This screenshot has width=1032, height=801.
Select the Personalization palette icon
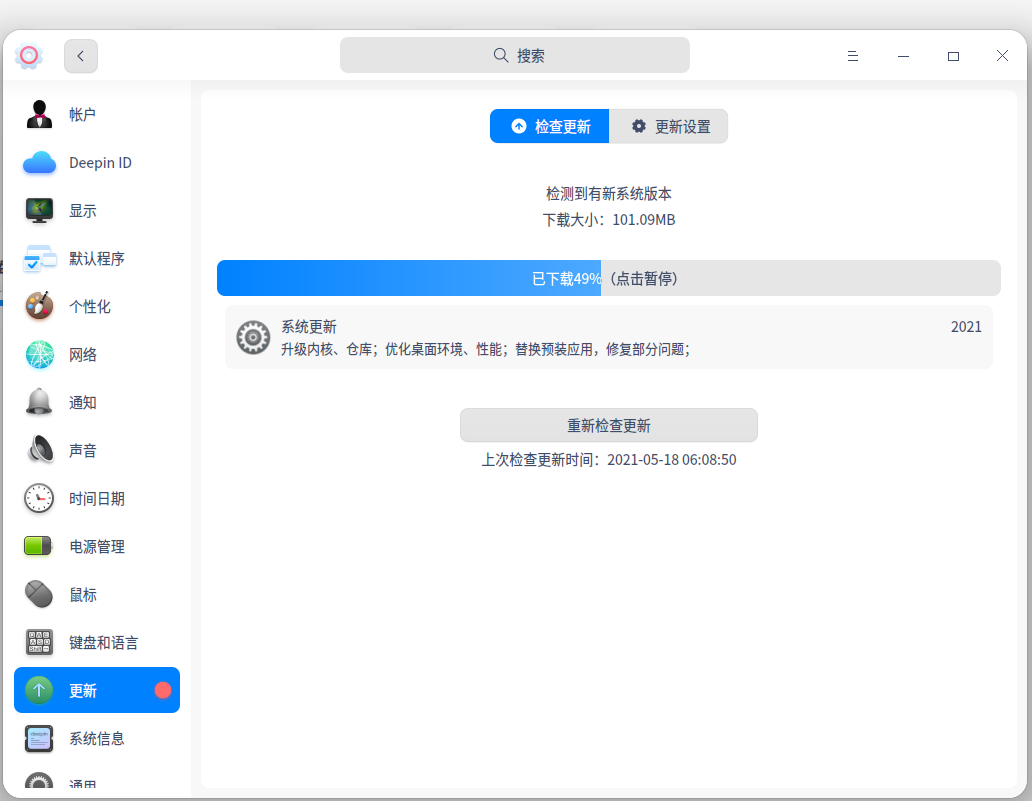click(x=39, y=306)
